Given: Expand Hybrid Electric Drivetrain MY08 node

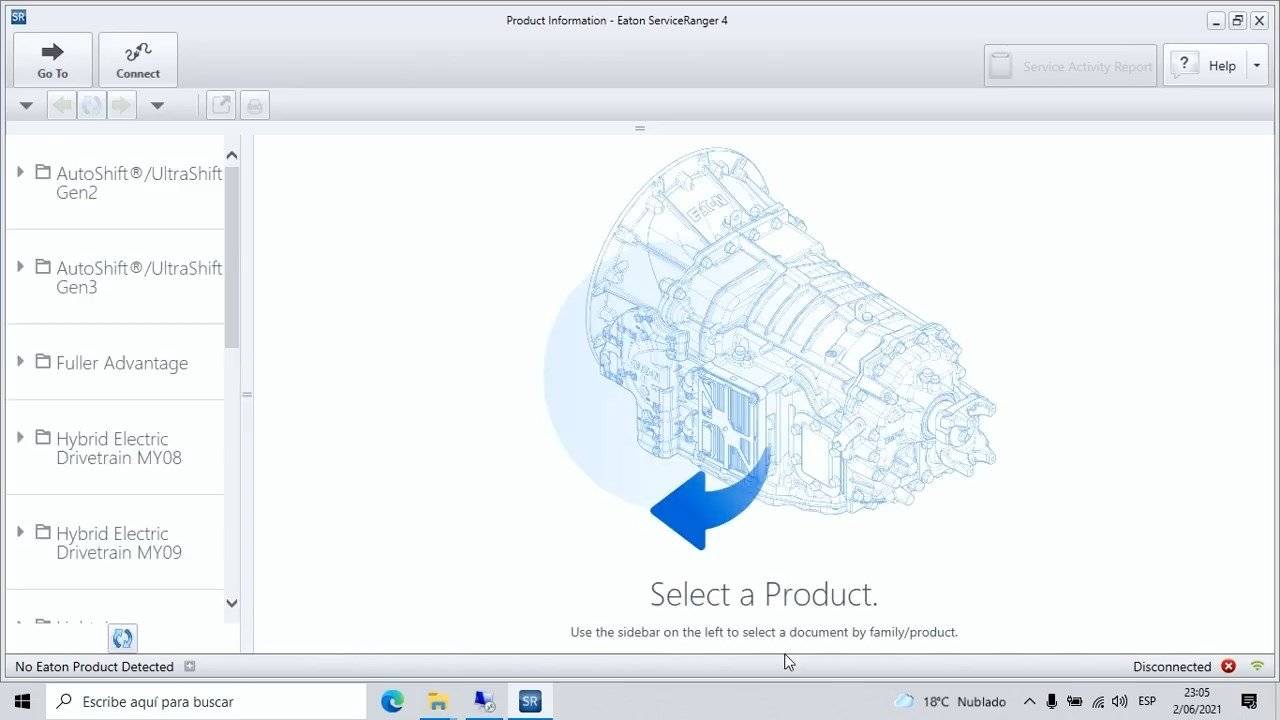Looking at the screenshot, I should [20, 437].
